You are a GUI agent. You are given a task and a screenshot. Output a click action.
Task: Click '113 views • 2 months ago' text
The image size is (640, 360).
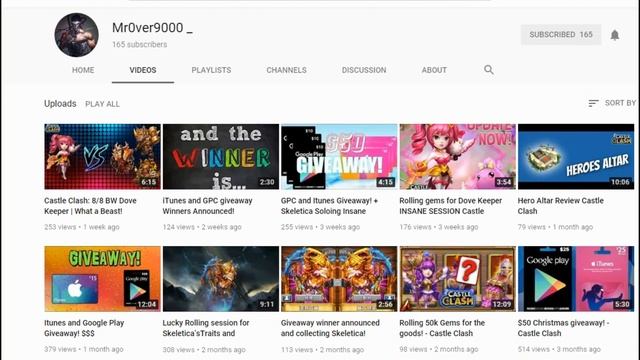point(322,350)
